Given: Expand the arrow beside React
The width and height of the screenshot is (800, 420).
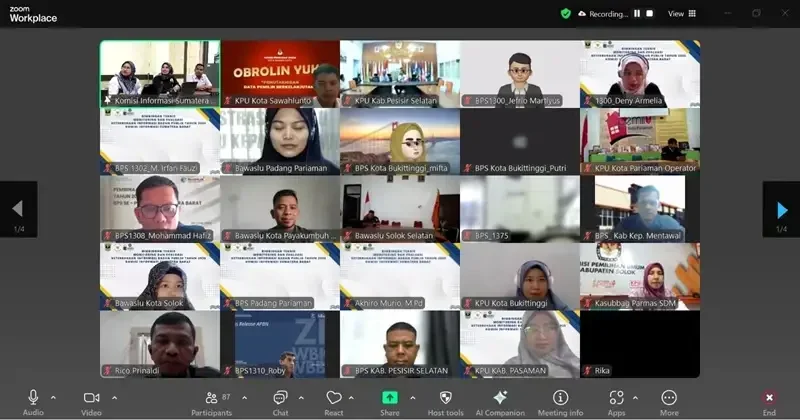Looking at the screenshot, I should tap(351, 398).
